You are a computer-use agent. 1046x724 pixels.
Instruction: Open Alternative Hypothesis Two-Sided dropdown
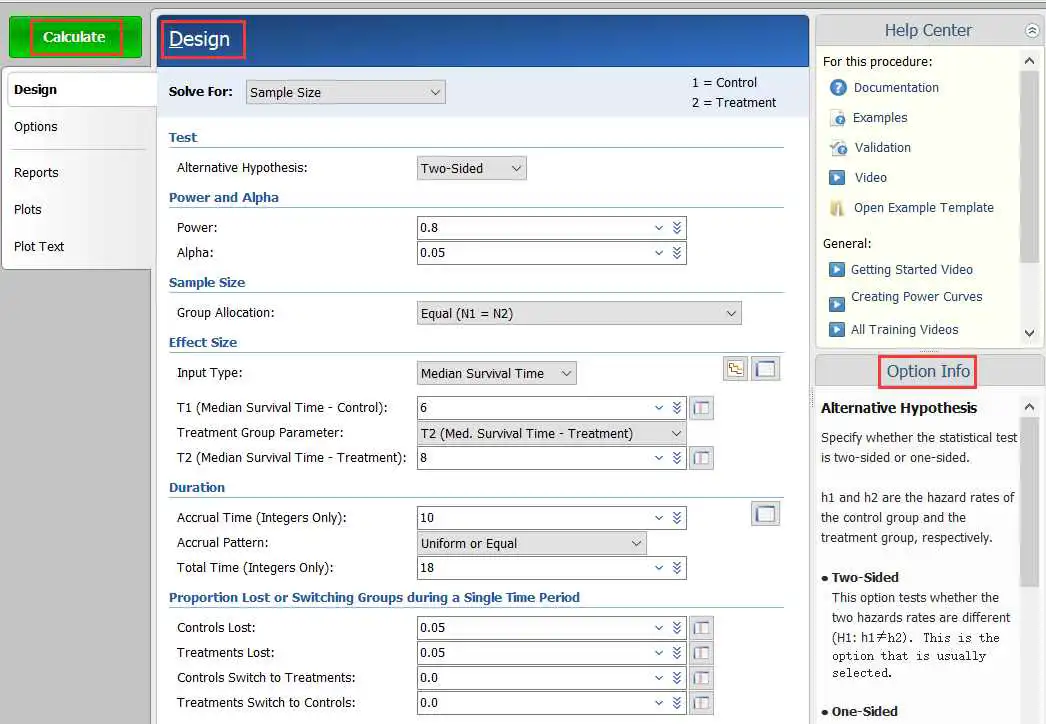(x=472, y=168)
